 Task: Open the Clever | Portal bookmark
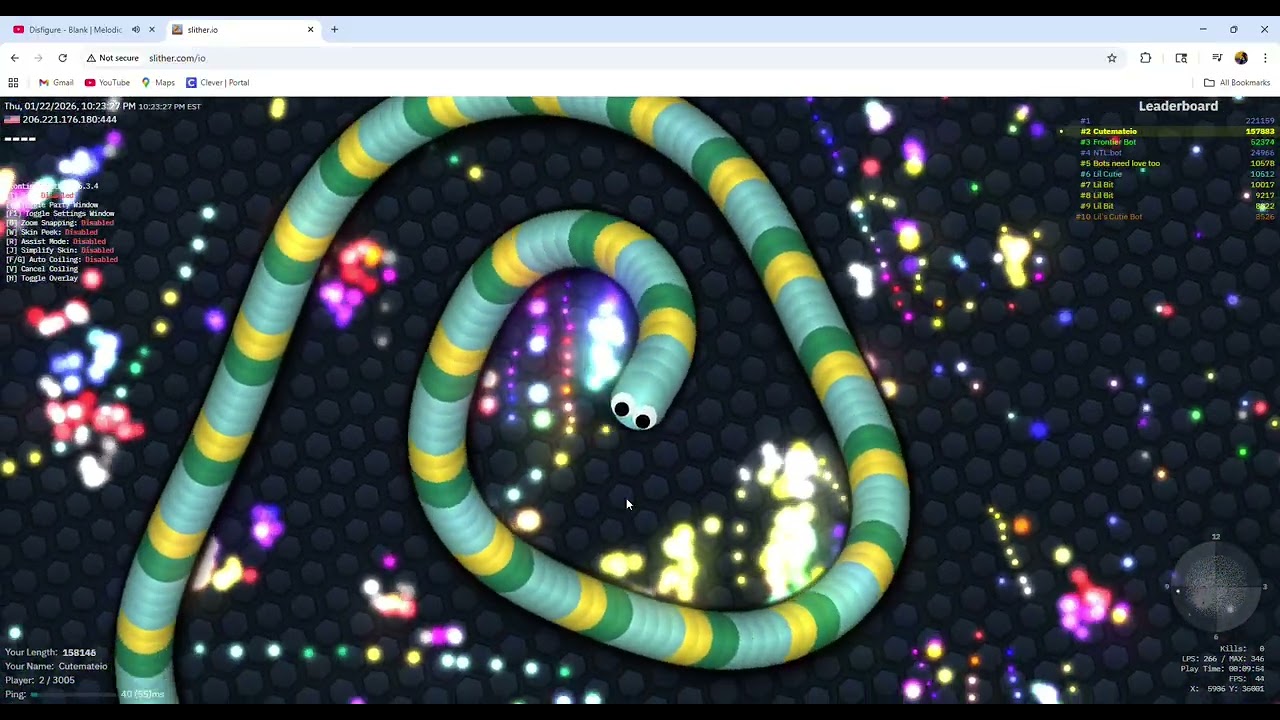click(x=217, y=82)
